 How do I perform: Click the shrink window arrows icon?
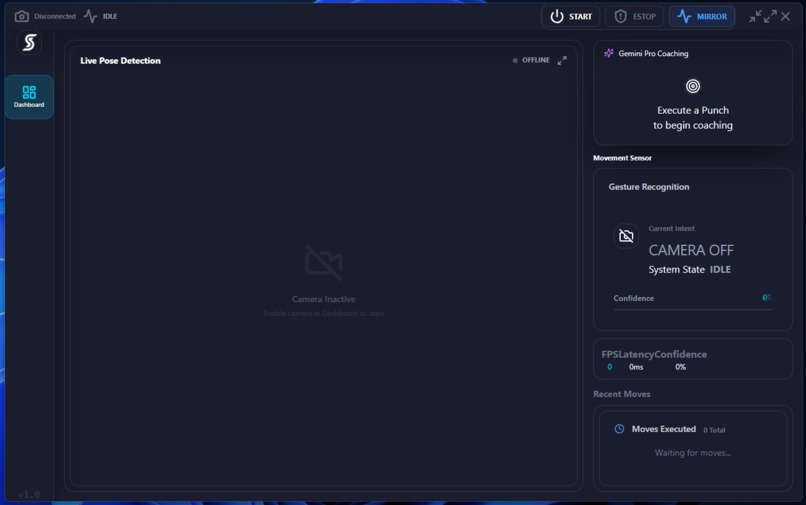(755, 16)
